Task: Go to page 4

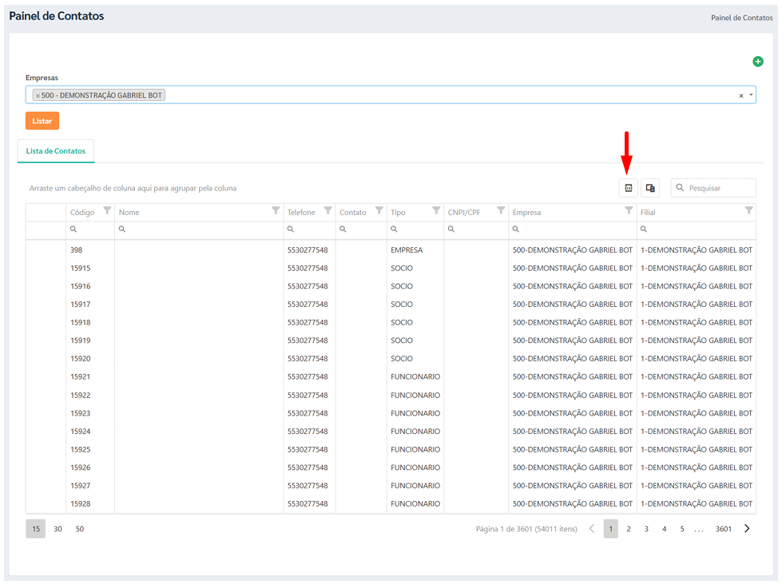Action: (664, 529)
